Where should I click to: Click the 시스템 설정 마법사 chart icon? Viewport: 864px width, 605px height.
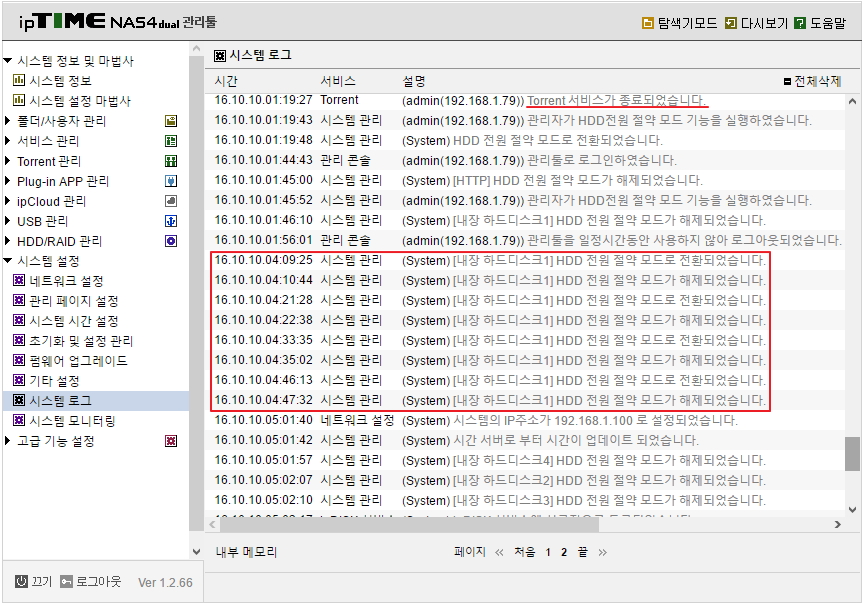coord(19,100)
